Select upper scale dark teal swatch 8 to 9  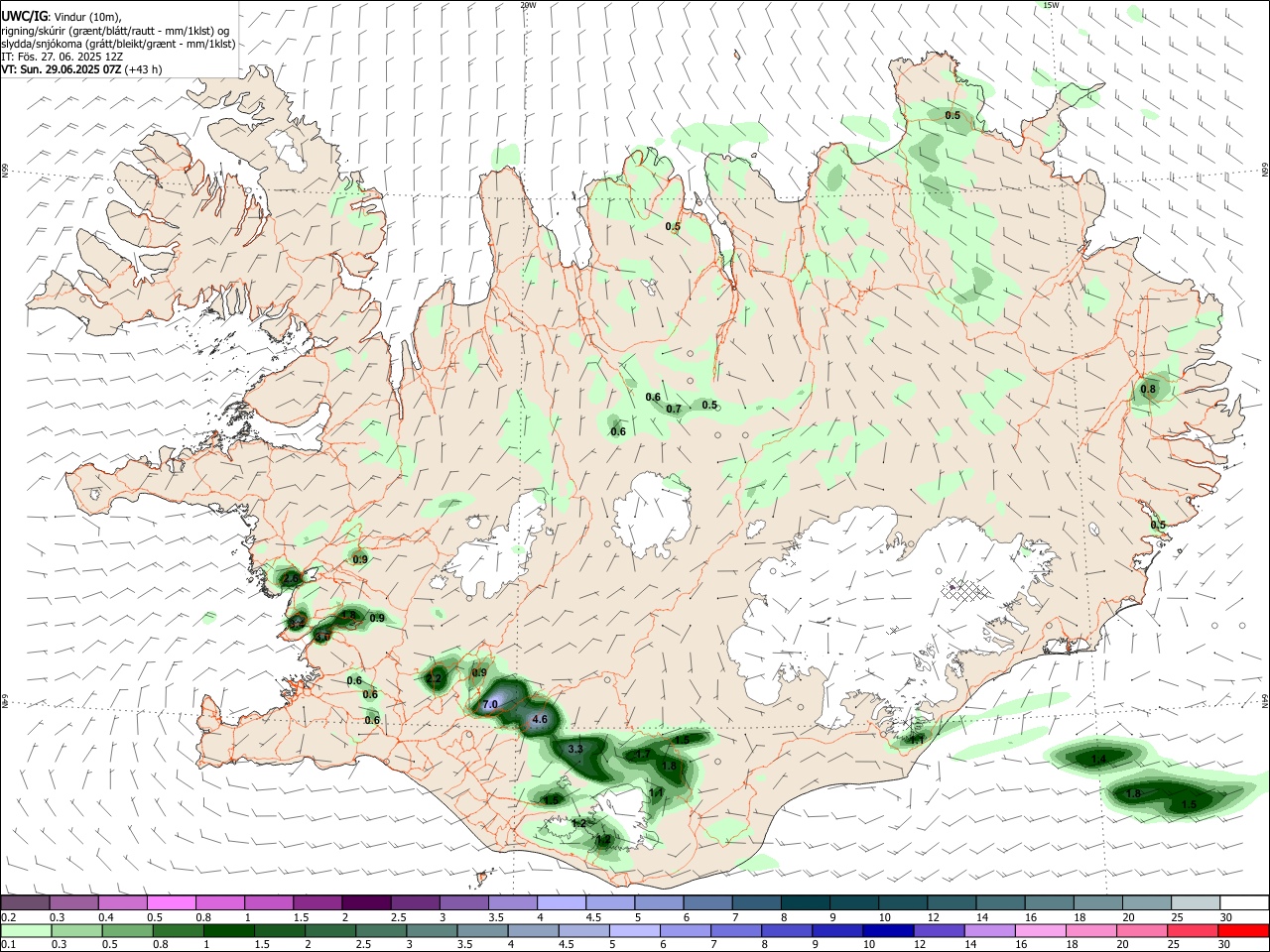pyautogui.click(x=806, y=903)
